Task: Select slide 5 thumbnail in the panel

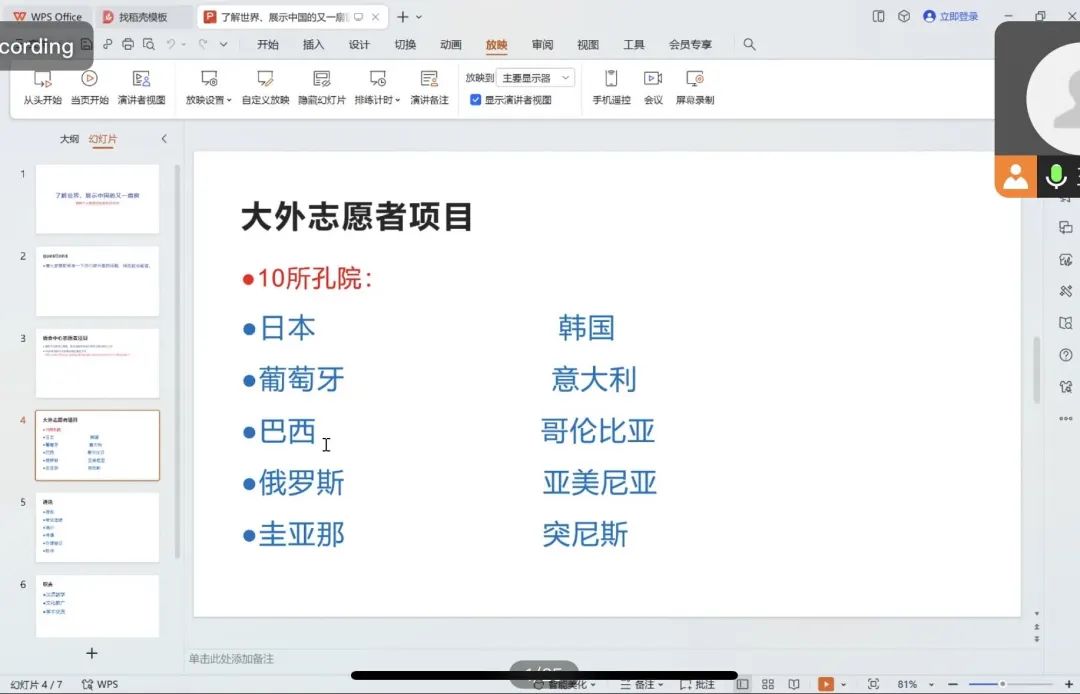Action: (97, 527)
